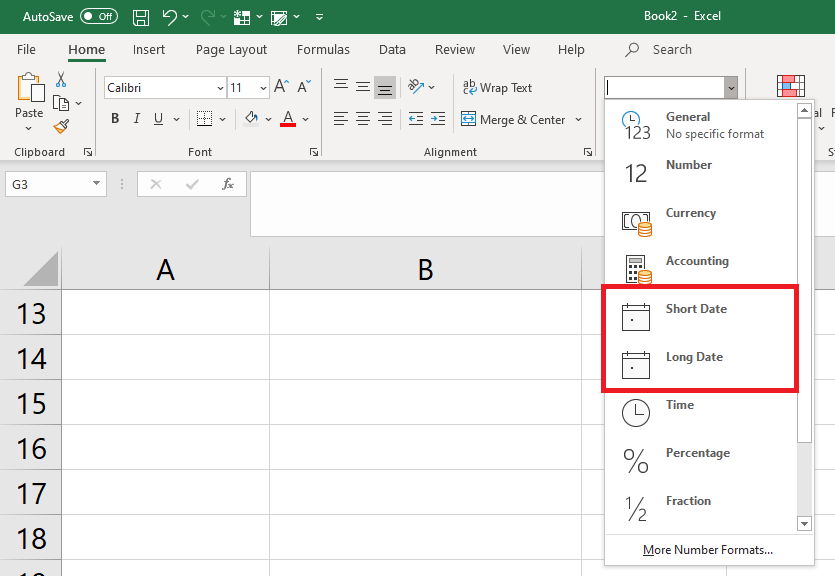Open the File tab

point(26,50)
